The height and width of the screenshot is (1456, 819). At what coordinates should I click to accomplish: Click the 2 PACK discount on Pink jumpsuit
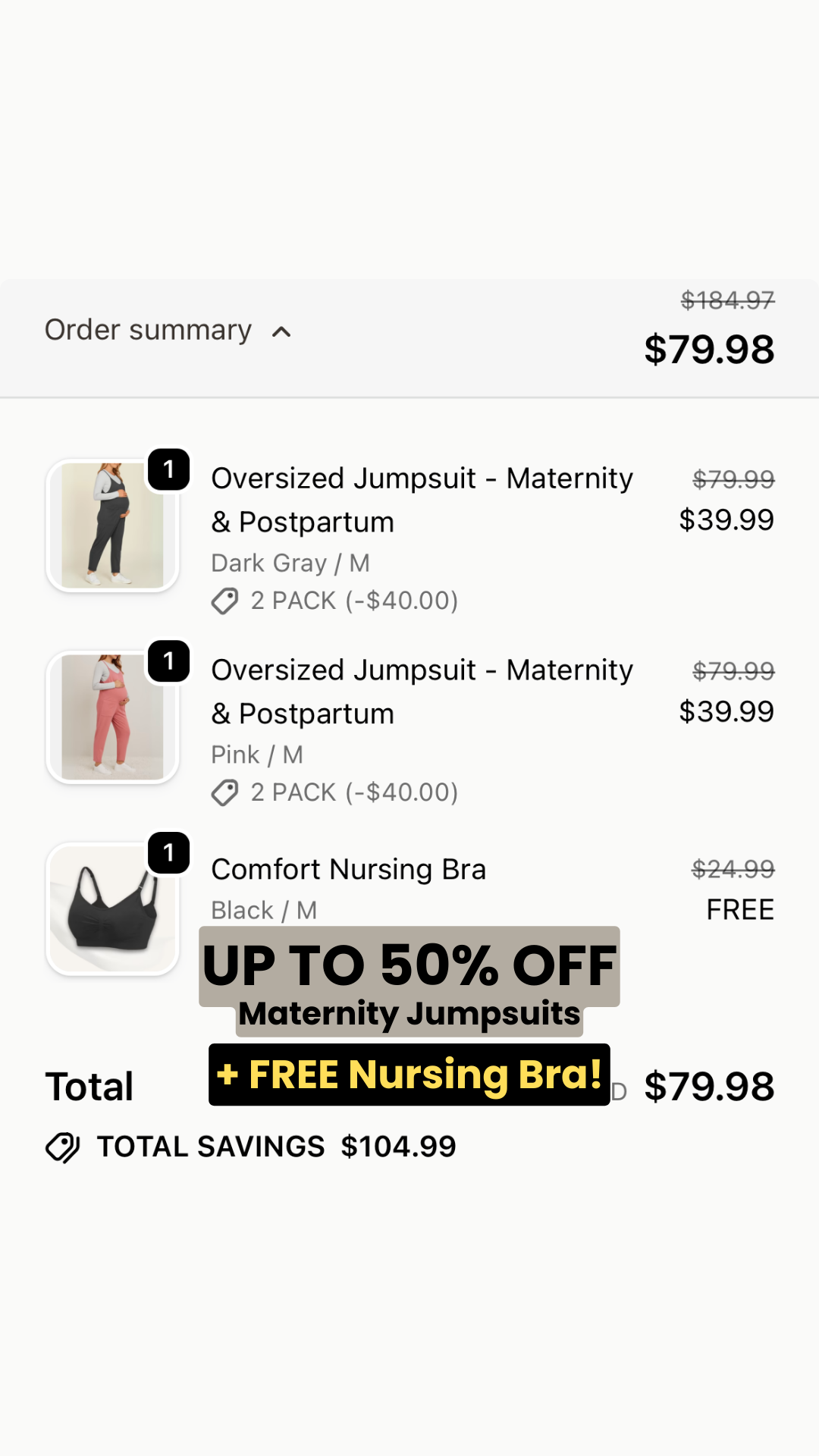(354, 792)
